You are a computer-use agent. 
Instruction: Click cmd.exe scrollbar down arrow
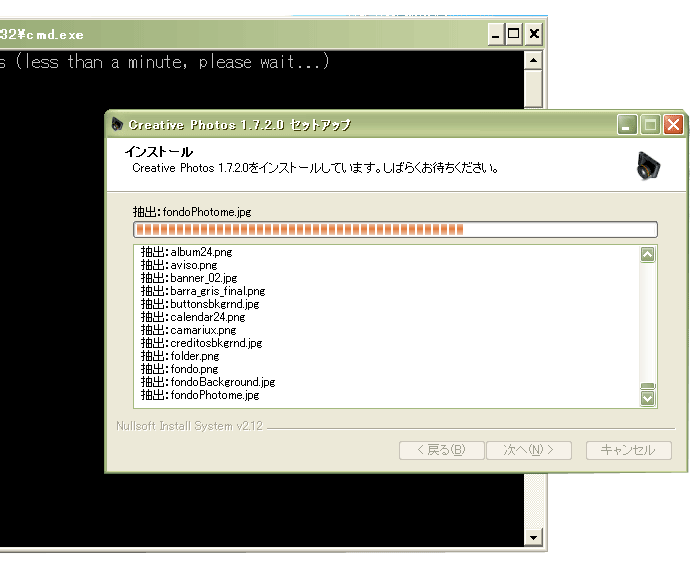click(x=533, y=538)
